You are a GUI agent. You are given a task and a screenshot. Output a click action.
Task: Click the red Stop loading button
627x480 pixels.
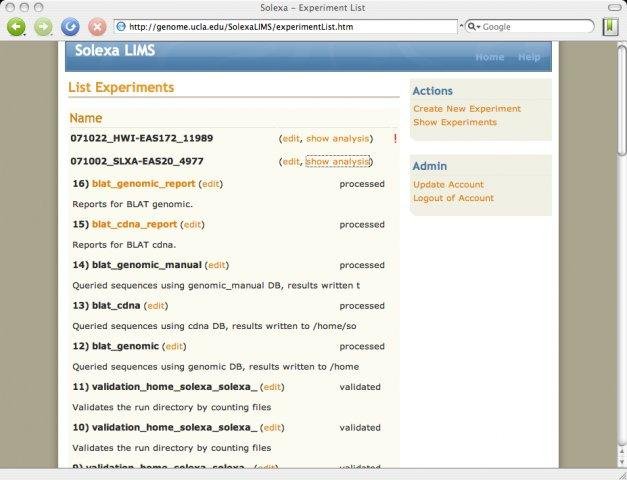(x=97, y=27)
